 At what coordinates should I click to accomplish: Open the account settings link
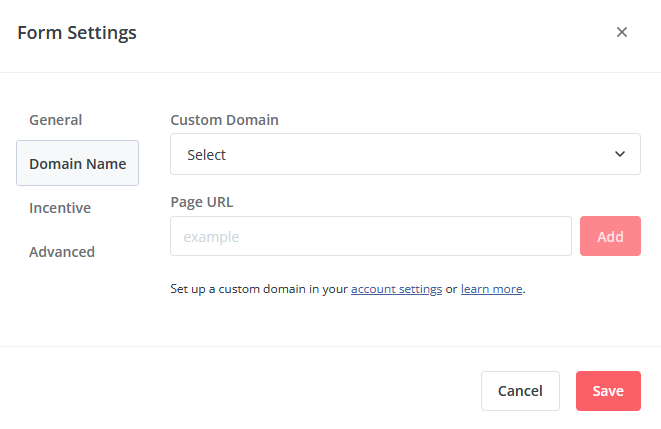396,289
